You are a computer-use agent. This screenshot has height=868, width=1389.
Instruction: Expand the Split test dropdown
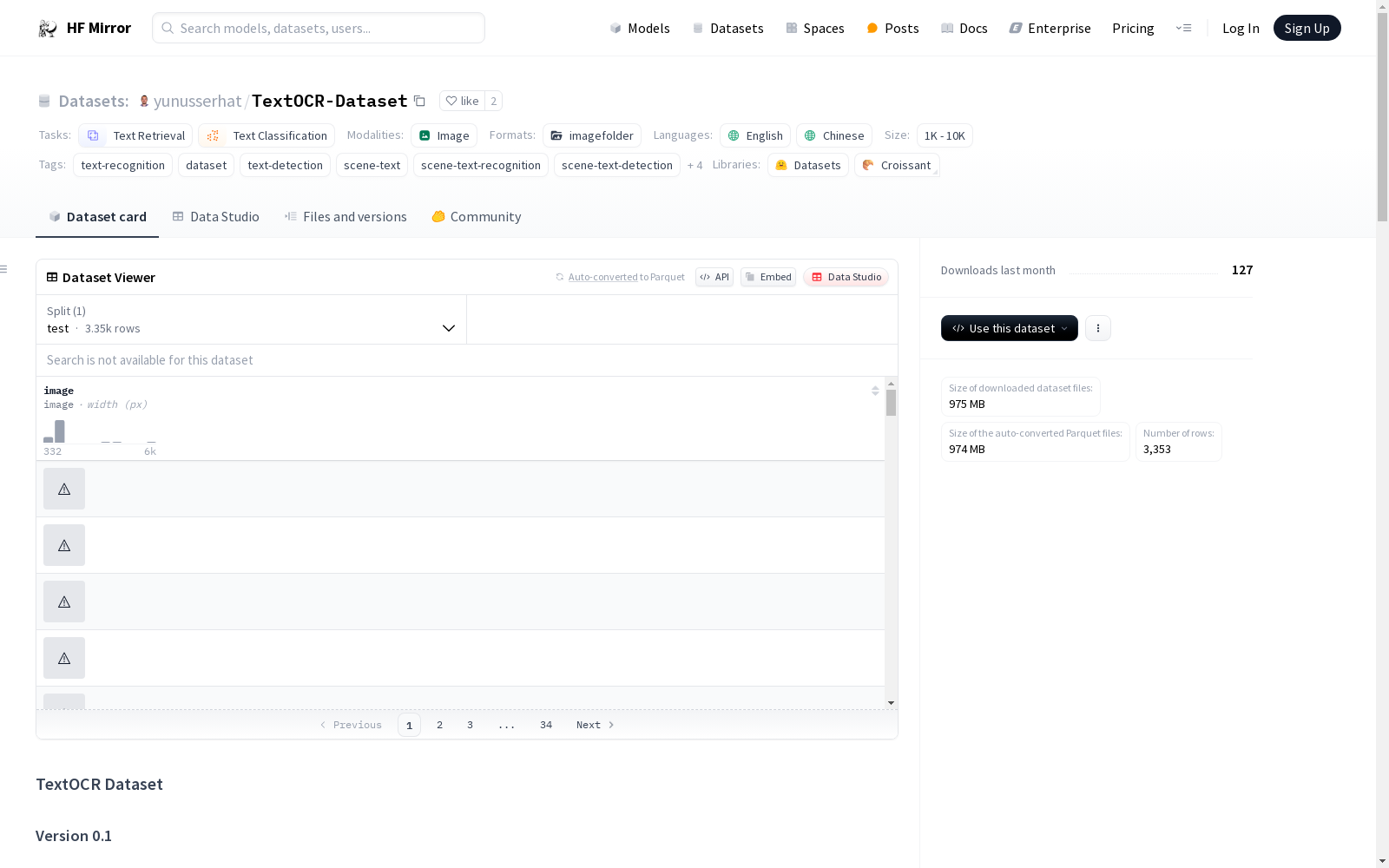[x=252, y=319]
